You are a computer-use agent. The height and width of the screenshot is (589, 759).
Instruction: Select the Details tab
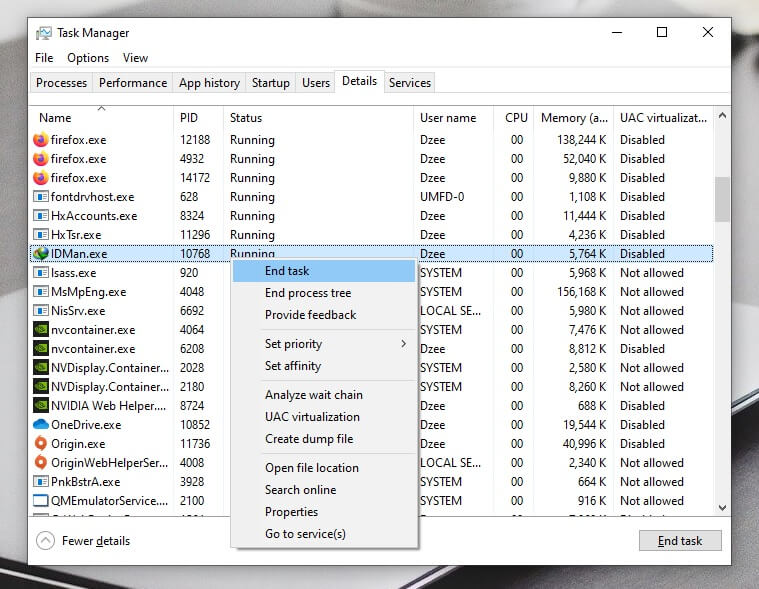(x=359, y=81)
